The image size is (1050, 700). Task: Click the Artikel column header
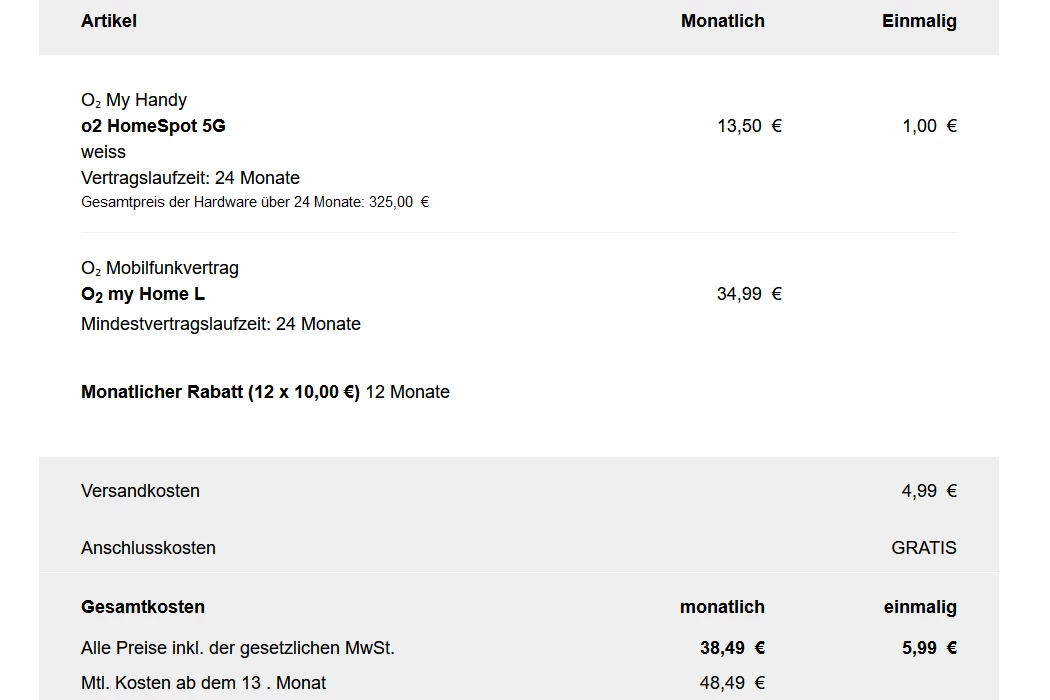click(109, 21)
